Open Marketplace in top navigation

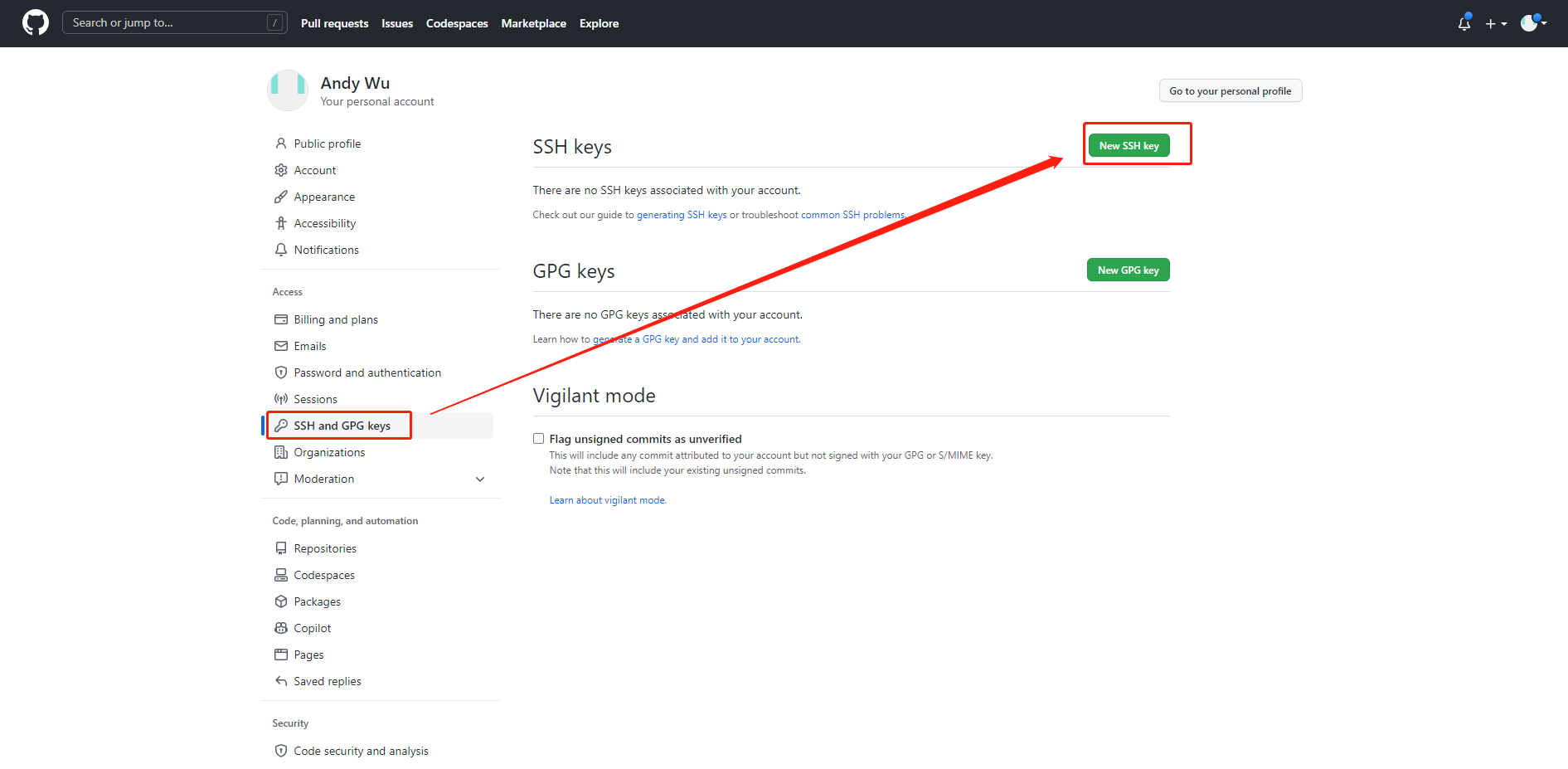(x=533, y=23)
